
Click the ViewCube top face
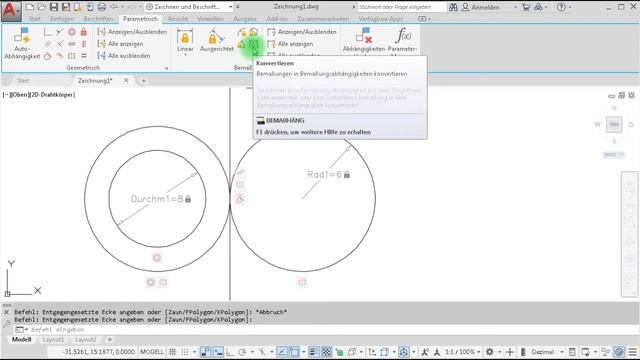(x=614, y=124)
